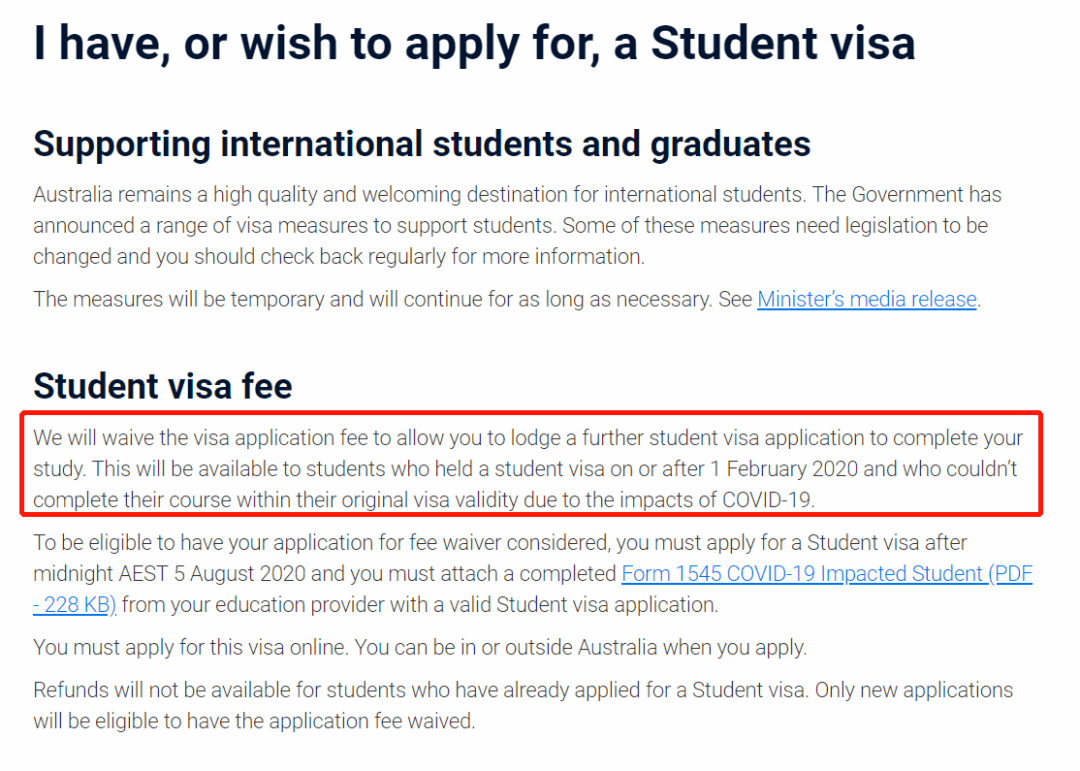Click the sentence starting "Refunds will not be available"
The width and height of the screenshot is (1080, 771).
[x=420, y=690]
